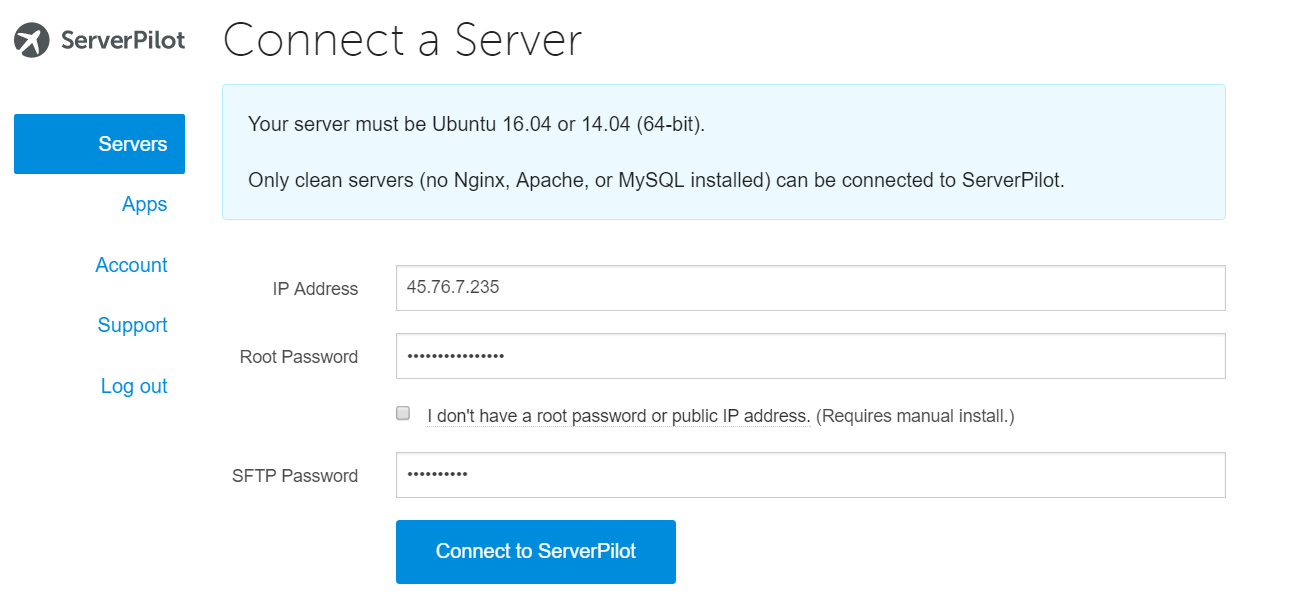Log out of ServerPilot

134,386
